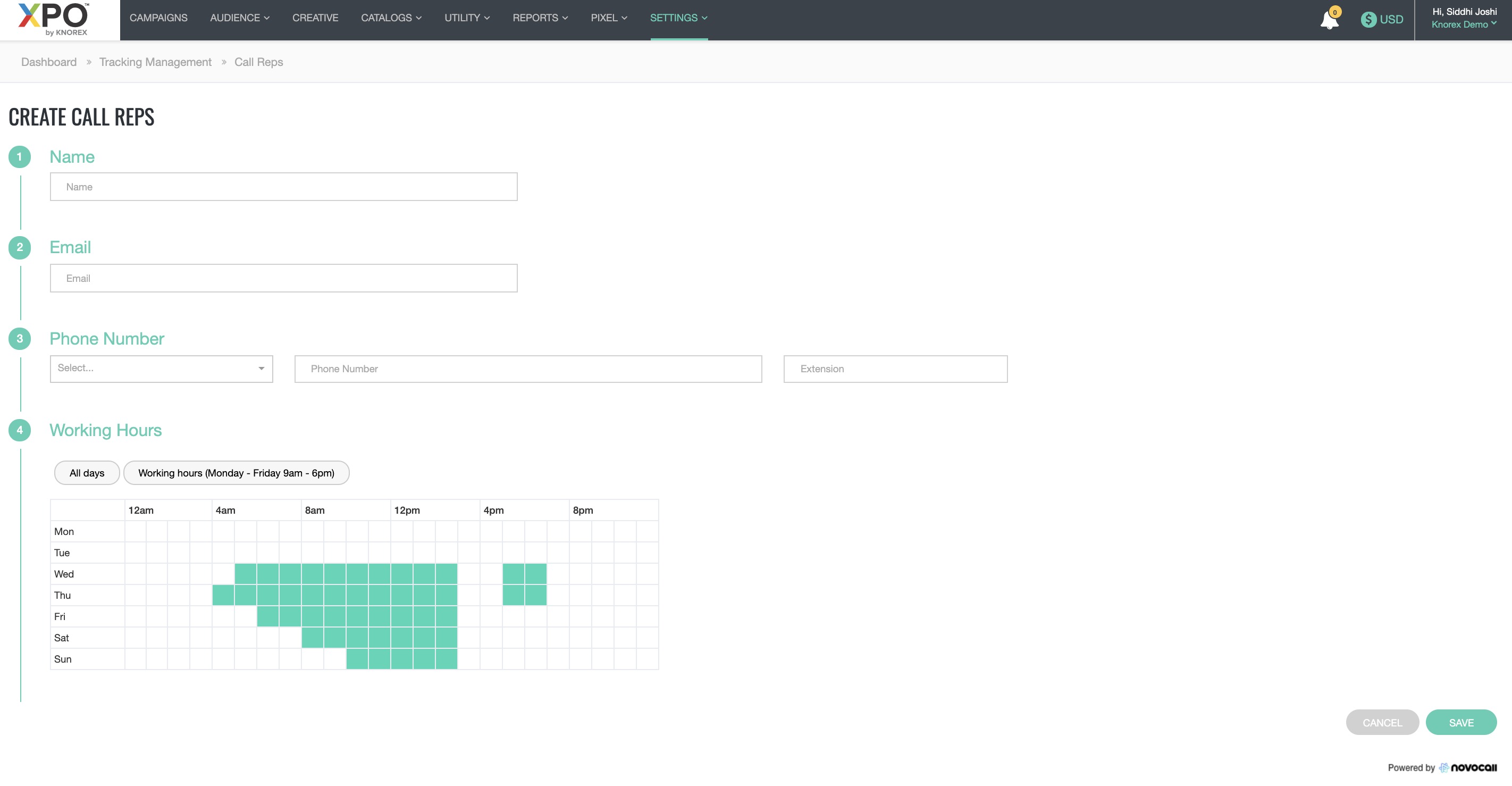The image size is (1512, 786).
Task: Click into the Email input field
Action: pyautogui.click(x=283, y=278)
